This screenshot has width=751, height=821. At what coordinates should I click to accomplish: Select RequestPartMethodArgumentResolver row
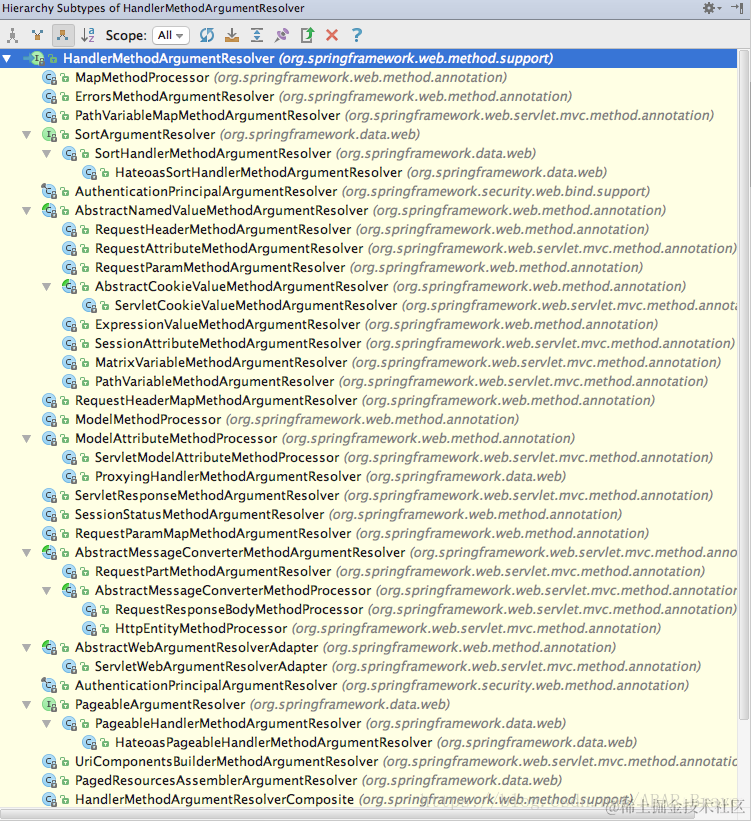369,572
